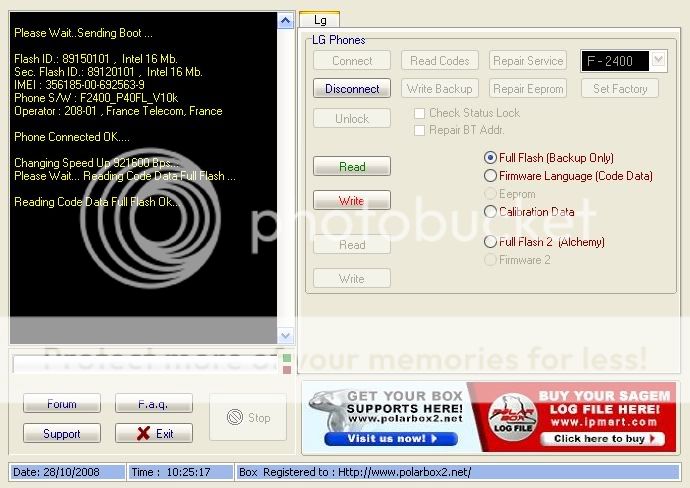Toggle the Repair BT Addr. checkbox
The height and width of the screenshot is (488, 690).
[x=419, y=130]
